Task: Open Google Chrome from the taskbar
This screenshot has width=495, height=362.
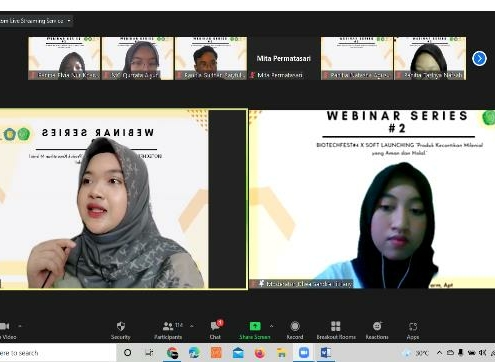Action: [x=172, y=353]
